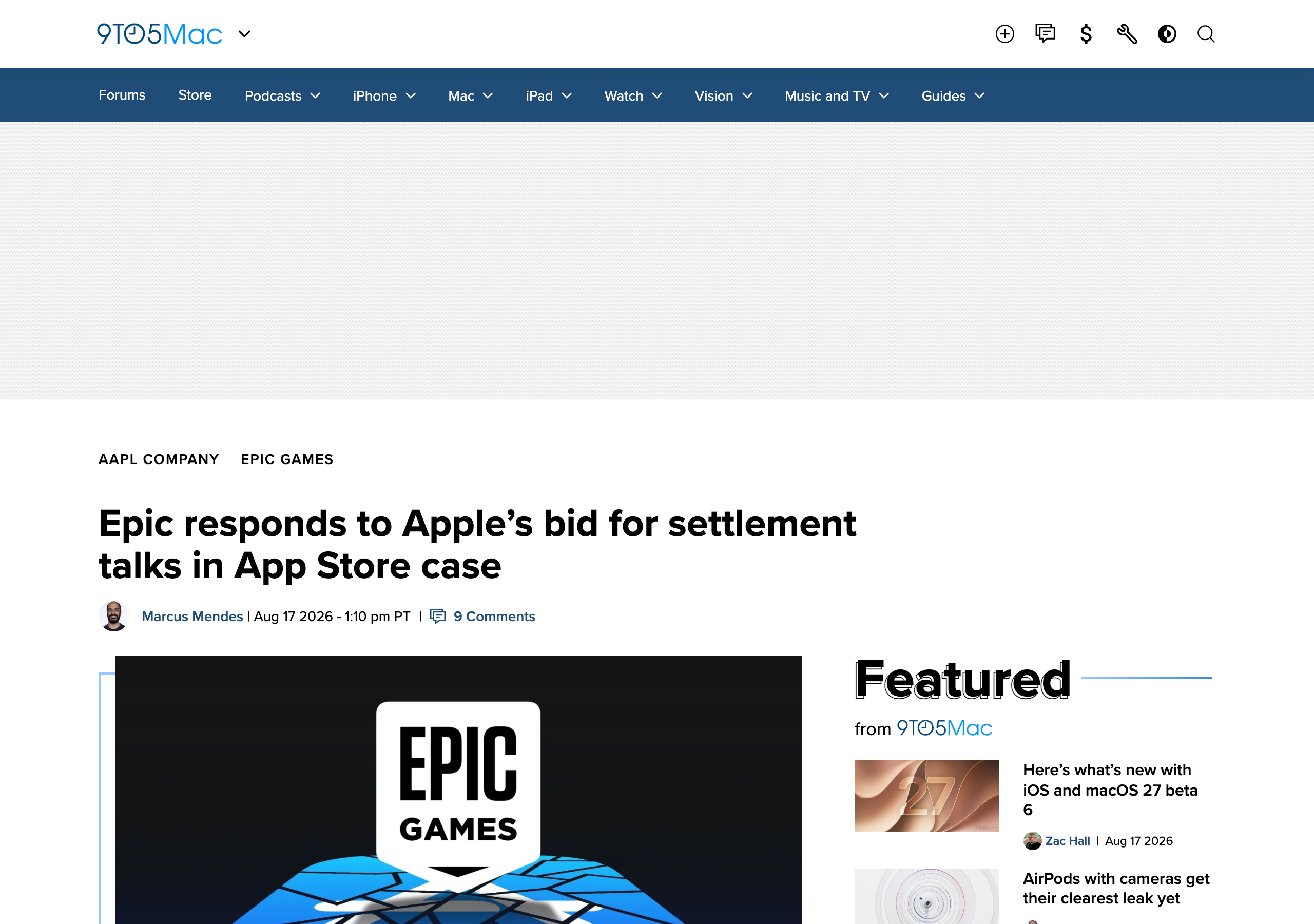Expand the Podcasts dropdown arrow

[315, 95]
